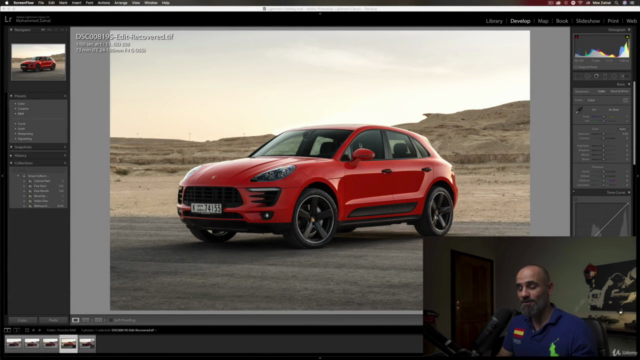
Task: Open the Slideshow module
Action: pyautogui.click(x=588, y=21)
